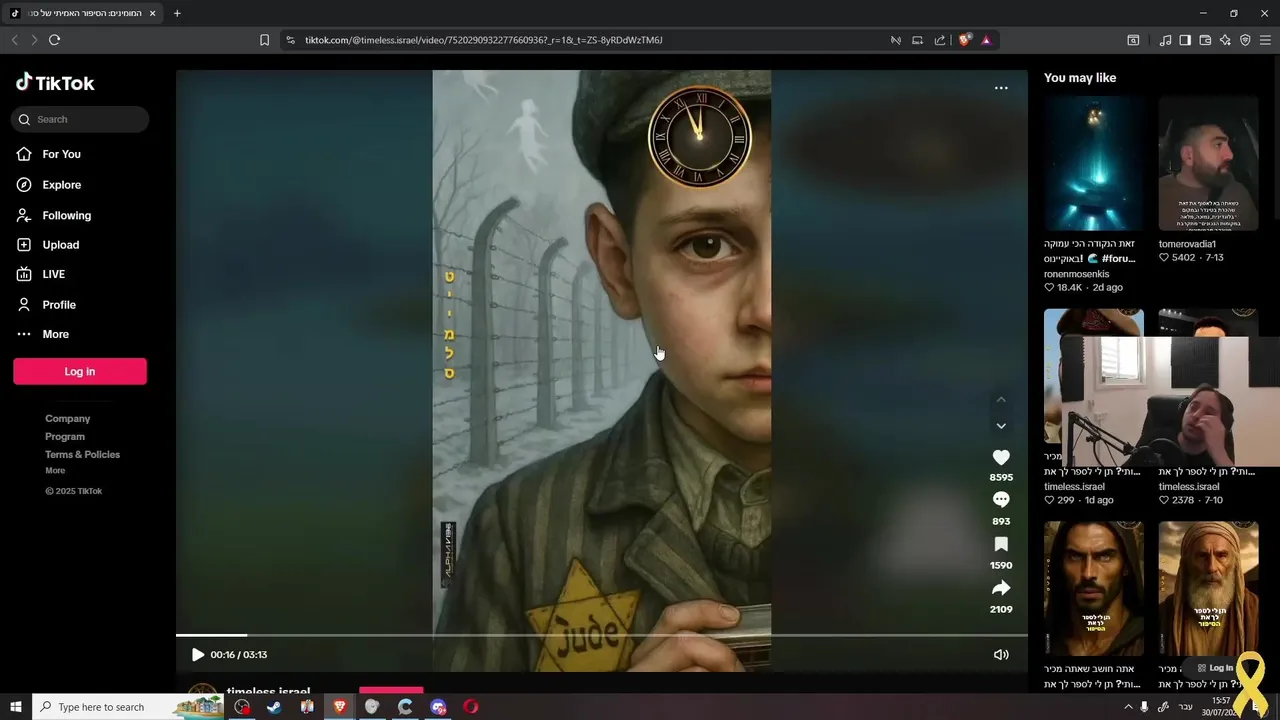Open the Brave media playlist music-note icon
The image size is (1280, 720).
point(1165,40)
